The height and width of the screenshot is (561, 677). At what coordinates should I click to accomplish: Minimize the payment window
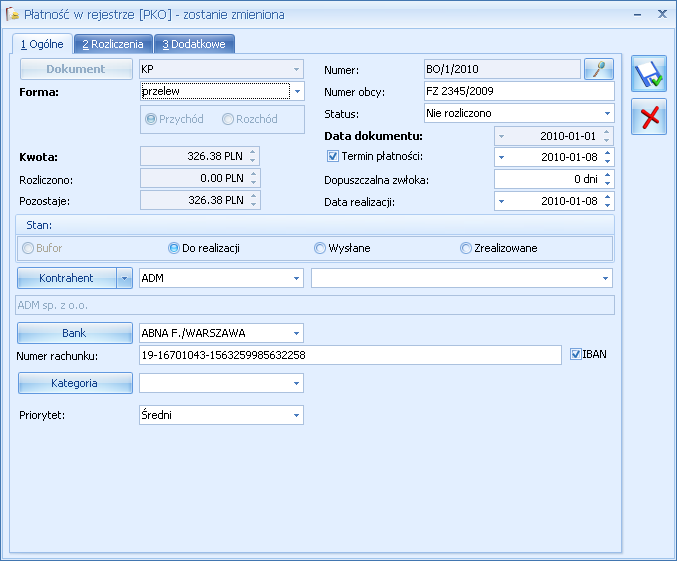(637, 15)
